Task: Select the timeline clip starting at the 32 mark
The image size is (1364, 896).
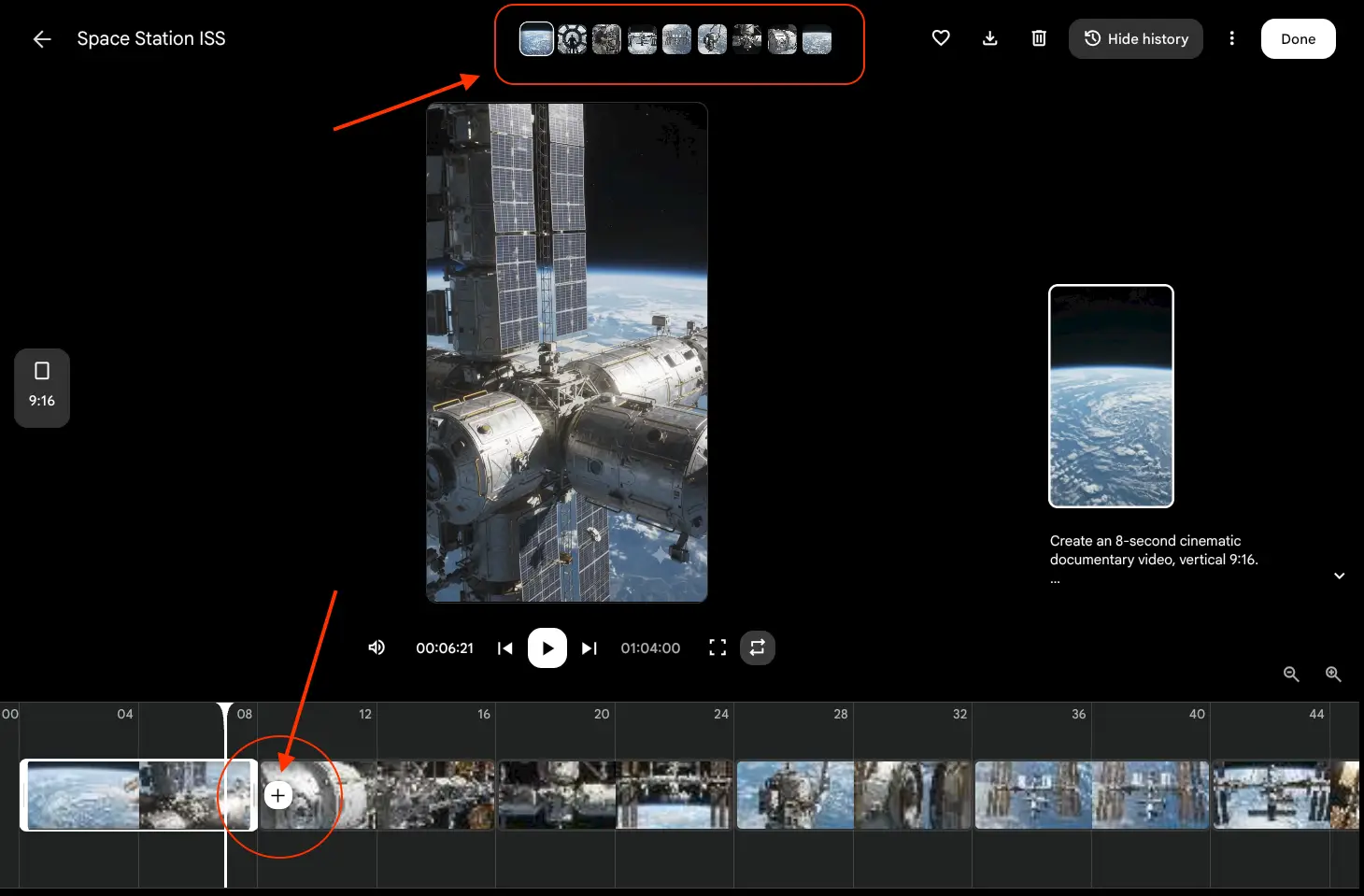Action: pyautogui.click(x=1092, y=795)
